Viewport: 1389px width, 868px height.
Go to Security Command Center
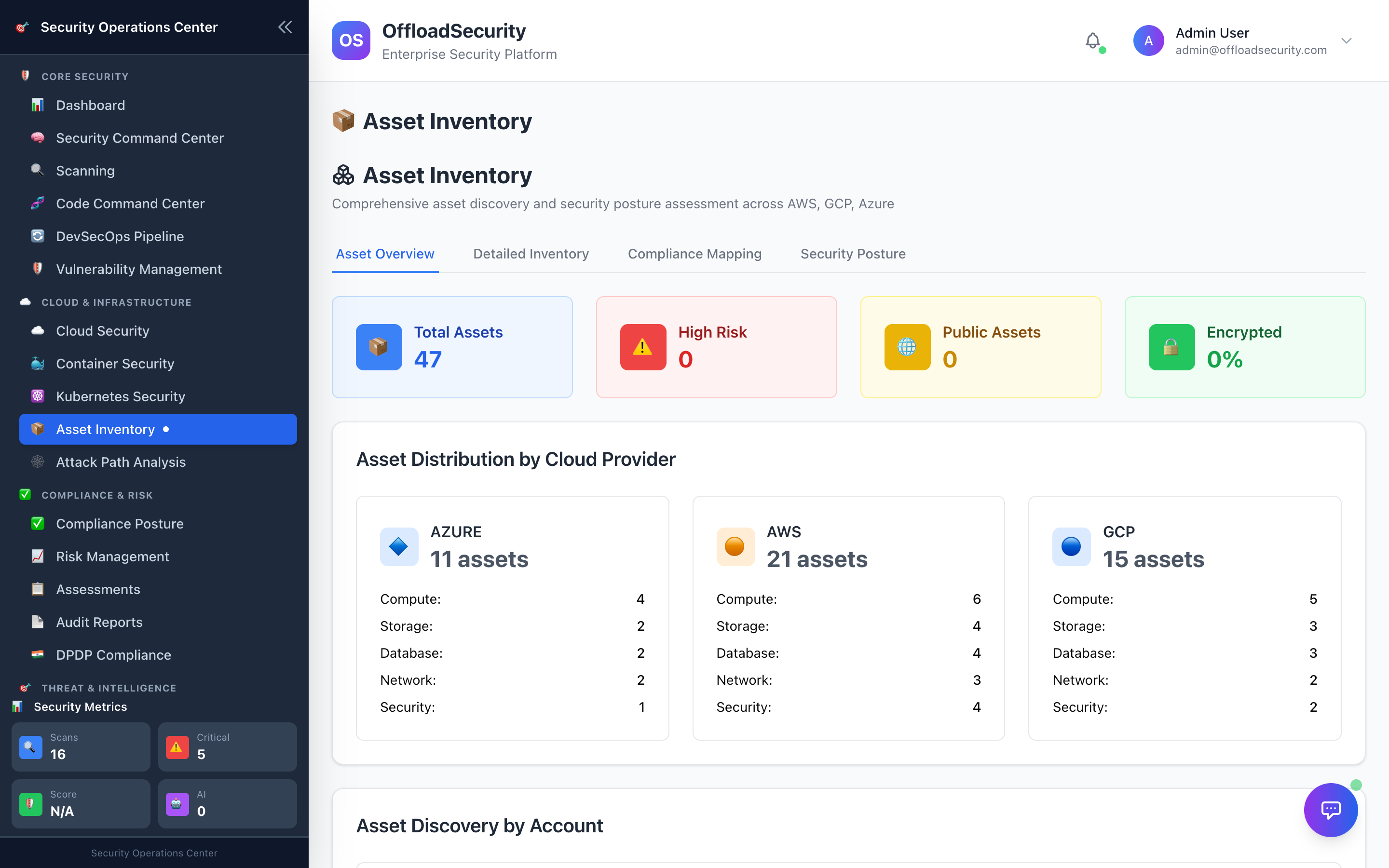pos(158,138)
